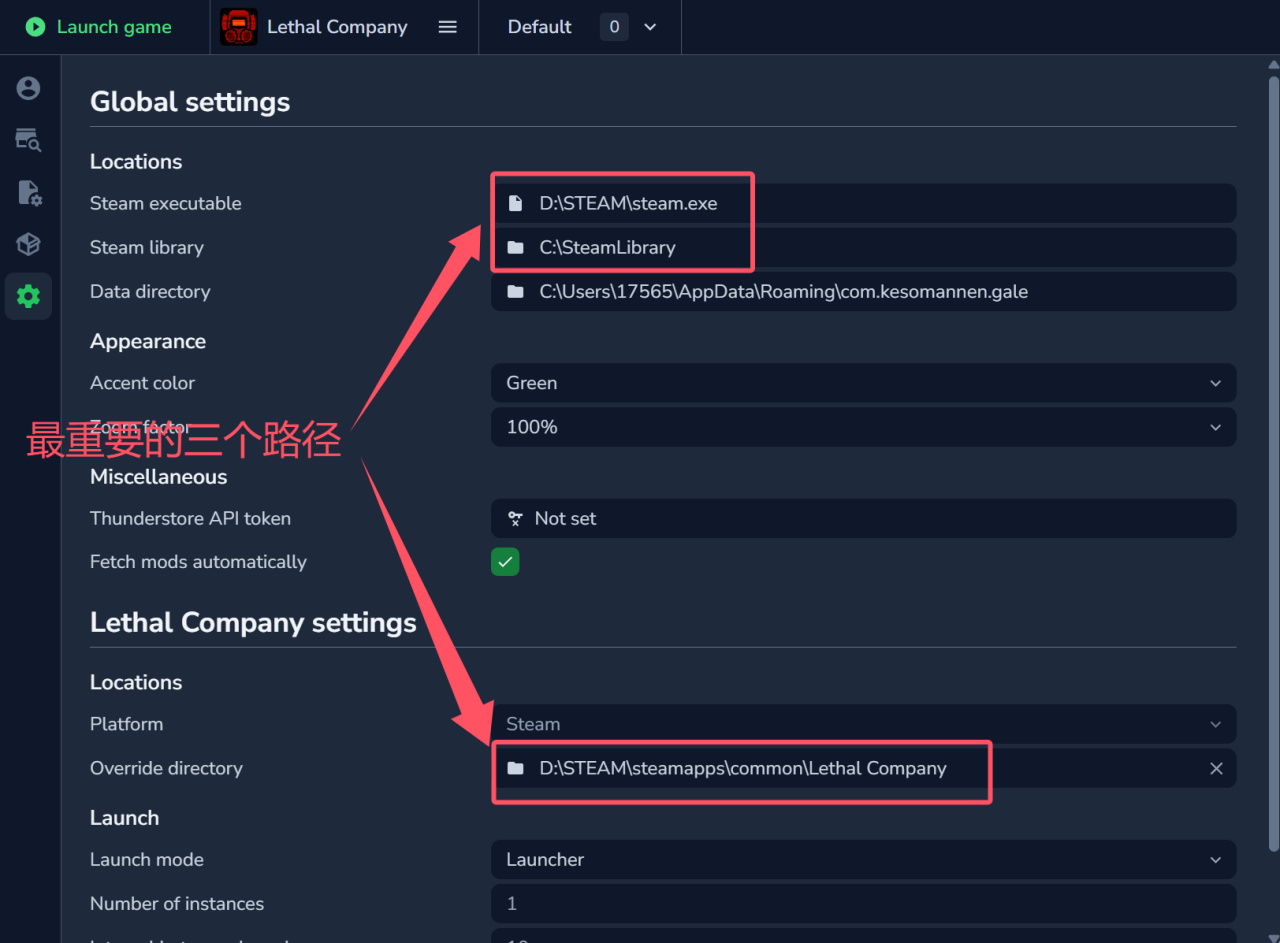The width and height of the screenshot is (1280, 943).
Task: Open the Accent color Green dropdown
Action: click(863, 383)
